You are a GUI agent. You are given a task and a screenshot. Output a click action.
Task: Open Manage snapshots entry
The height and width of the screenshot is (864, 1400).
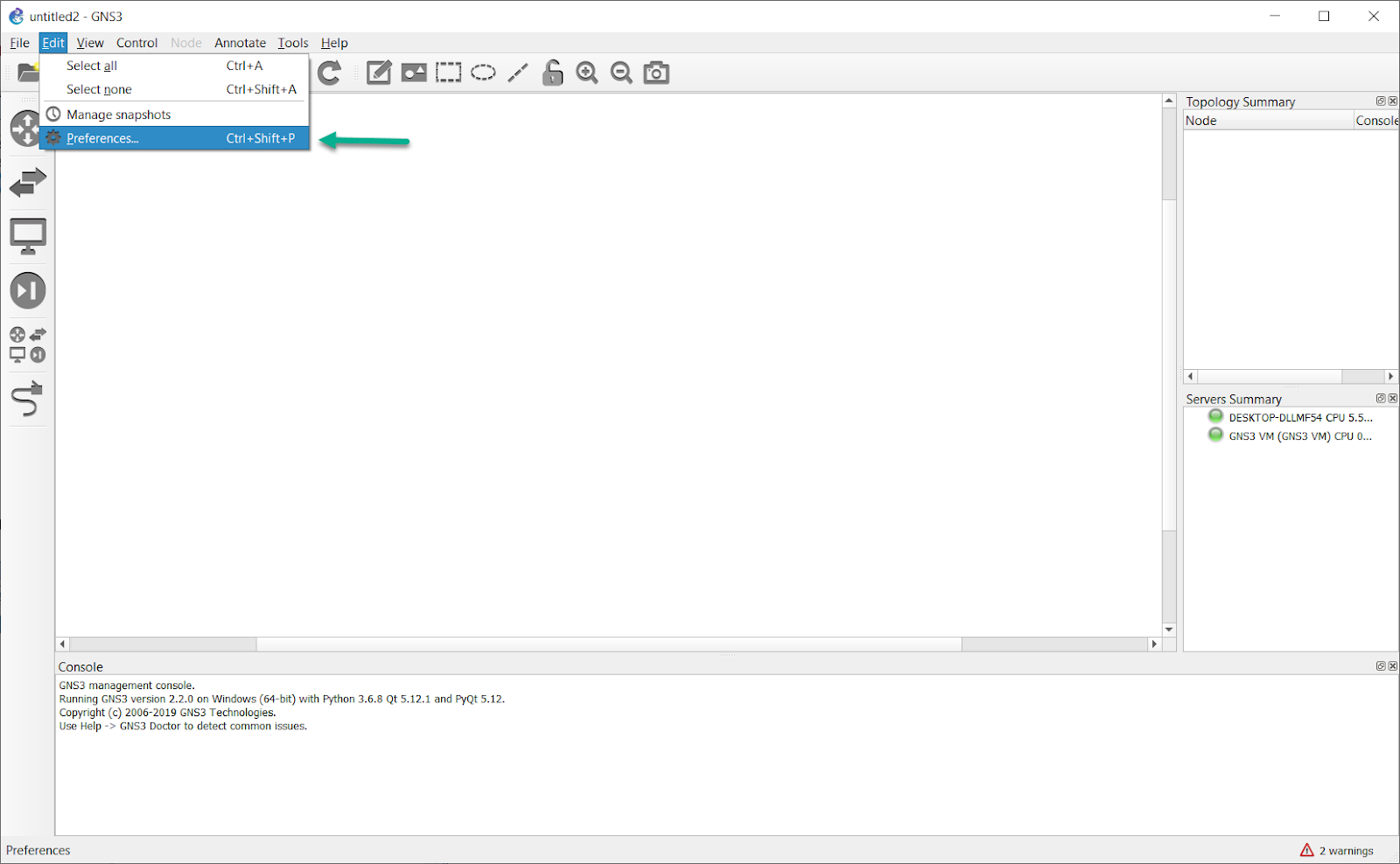tap(175, 115)
